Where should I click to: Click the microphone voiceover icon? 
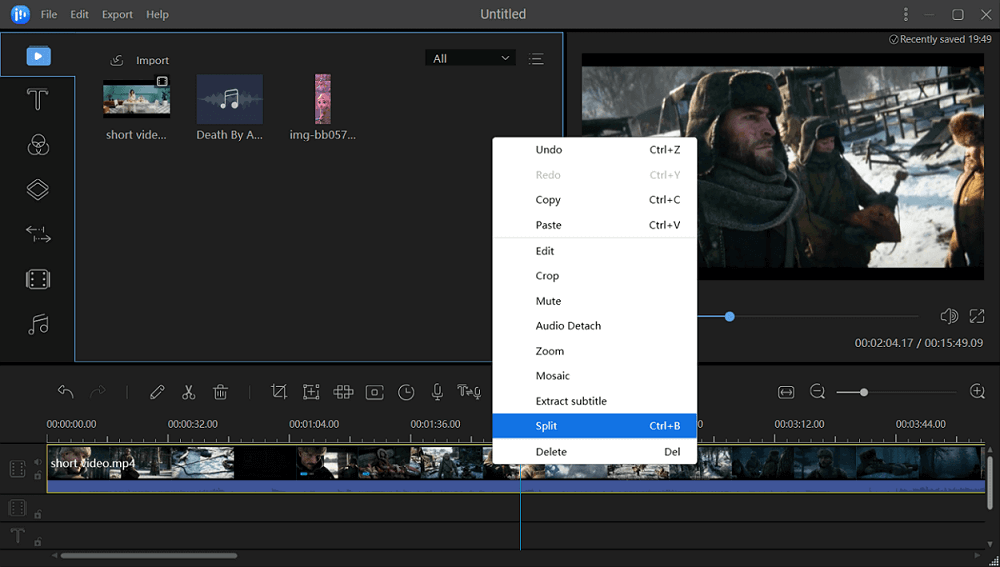pyautogui.click(x=437, y=392)
